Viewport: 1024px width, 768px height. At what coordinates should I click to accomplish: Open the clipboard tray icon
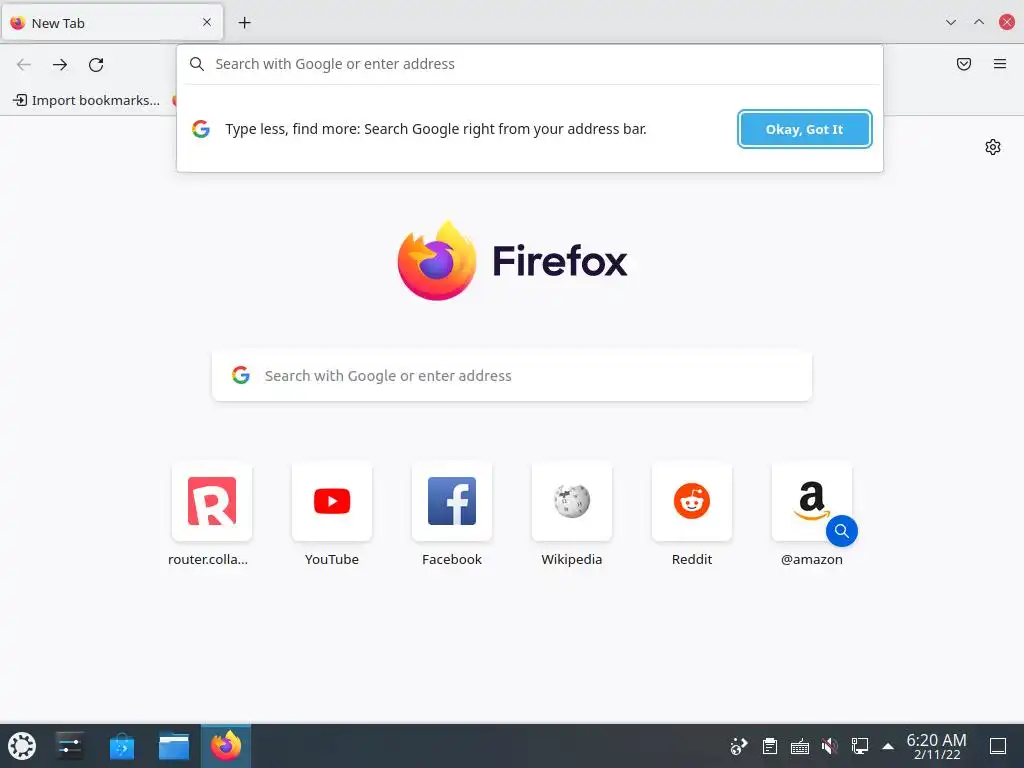click(x=770, y=746)
